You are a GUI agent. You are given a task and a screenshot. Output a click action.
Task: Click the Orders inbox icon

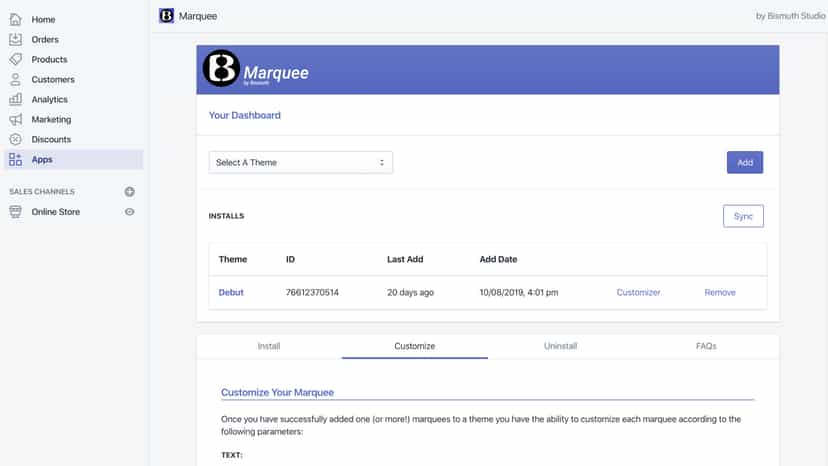click(x=15, y=40)
